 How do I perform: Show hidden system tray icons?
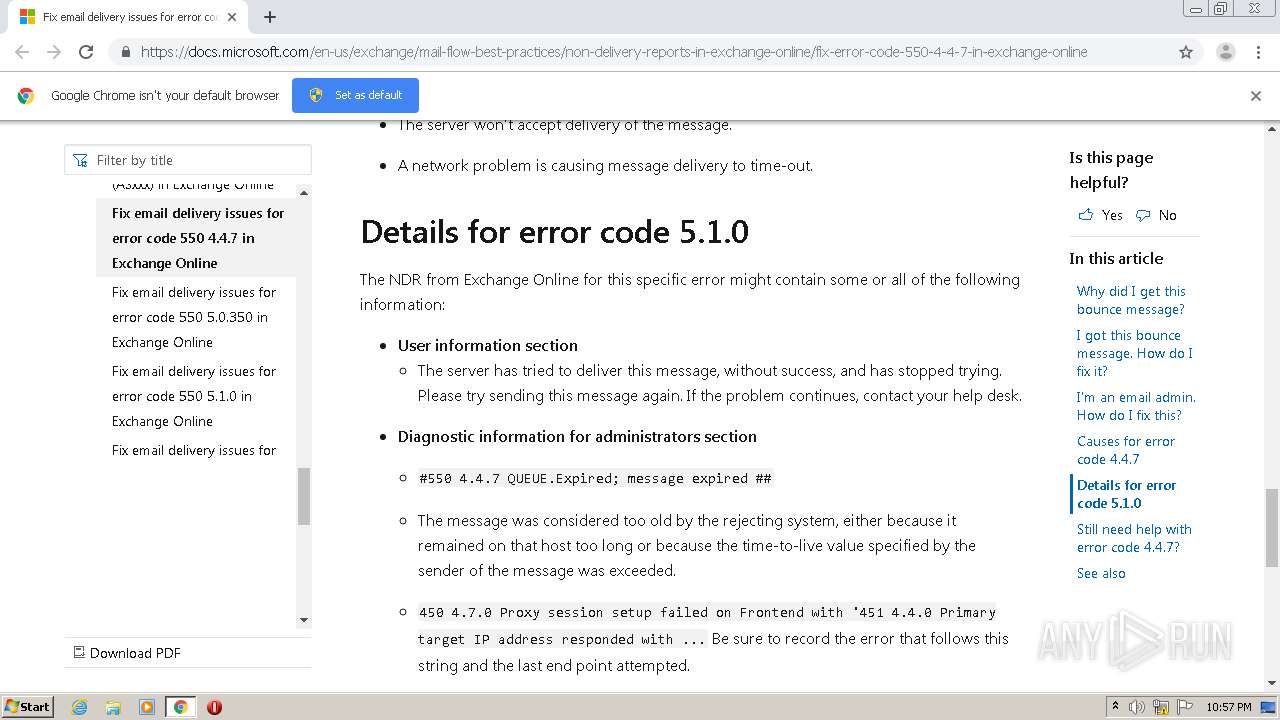point(1115,707)
